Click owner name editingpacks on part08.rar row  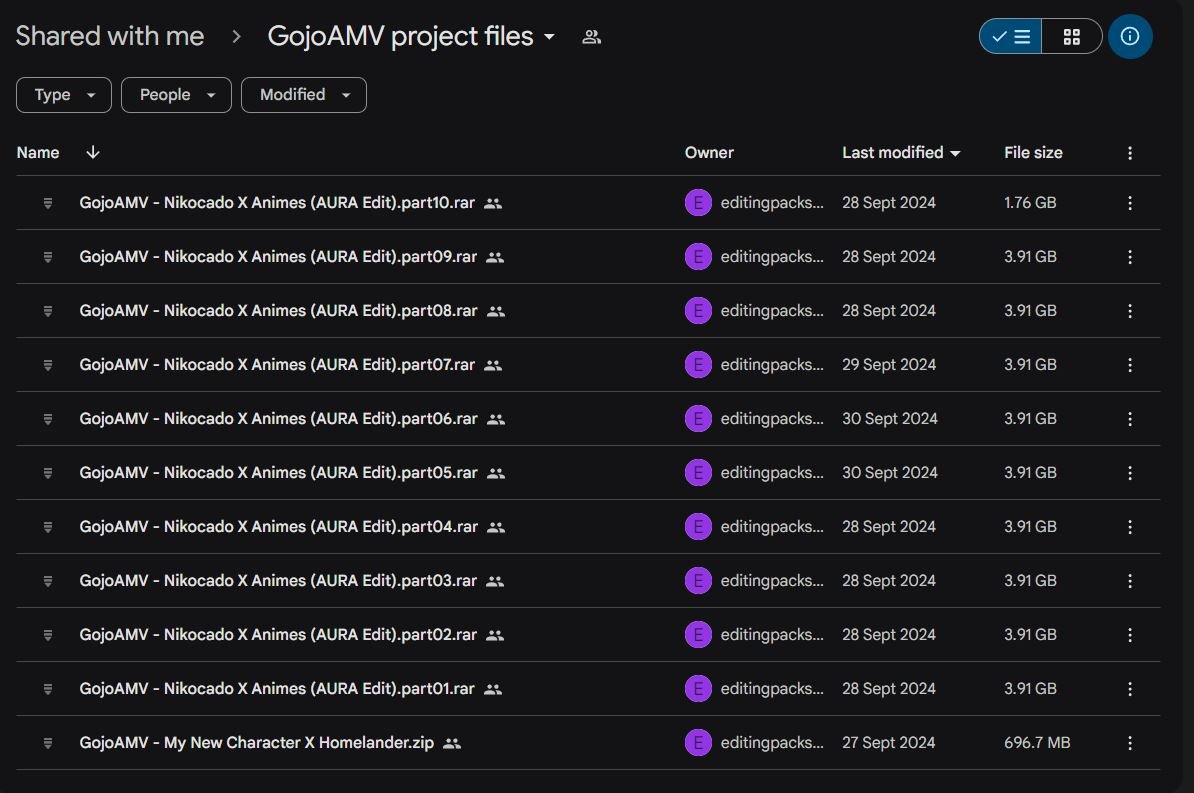pyautogui.click(x=772, y=311)
